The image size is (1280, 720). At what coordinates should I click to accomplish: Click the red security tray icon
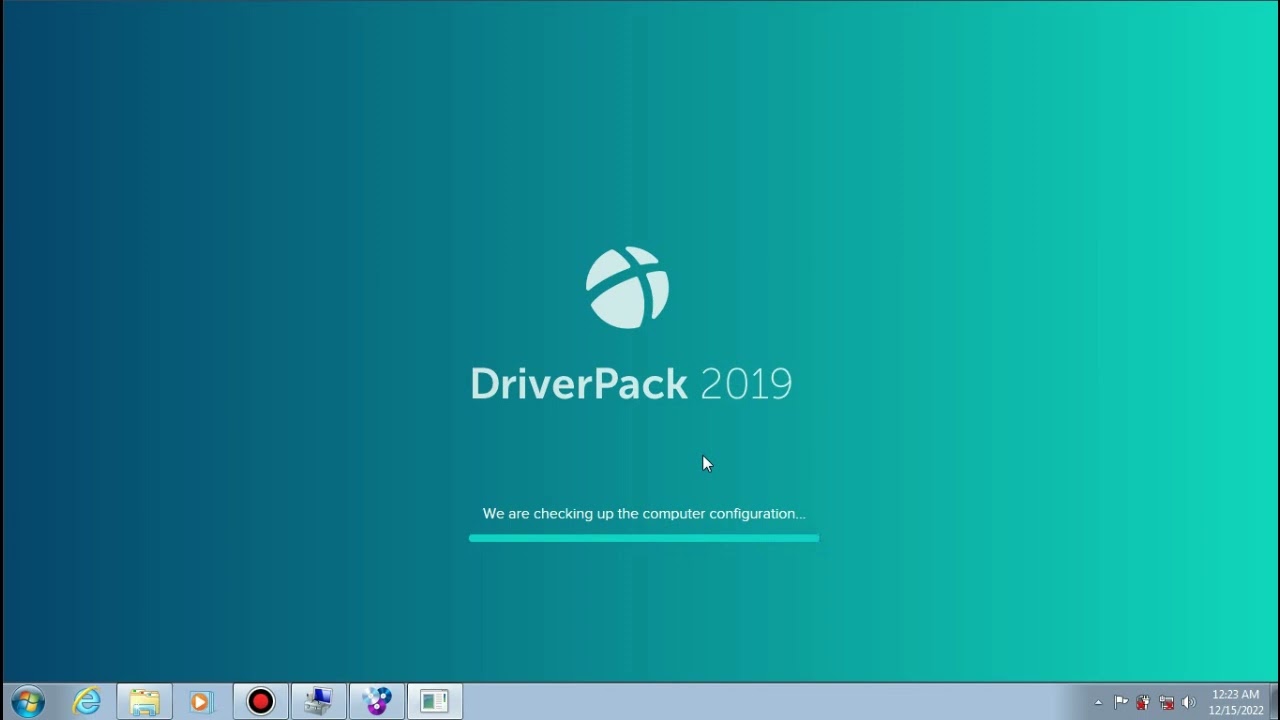pyautogui.click(x=1143, y=702)
